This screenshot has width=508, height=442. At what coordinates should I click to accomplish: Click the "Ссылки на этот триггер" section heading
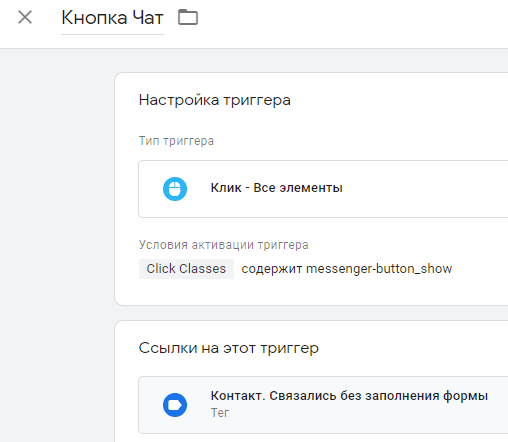(229, 348)
